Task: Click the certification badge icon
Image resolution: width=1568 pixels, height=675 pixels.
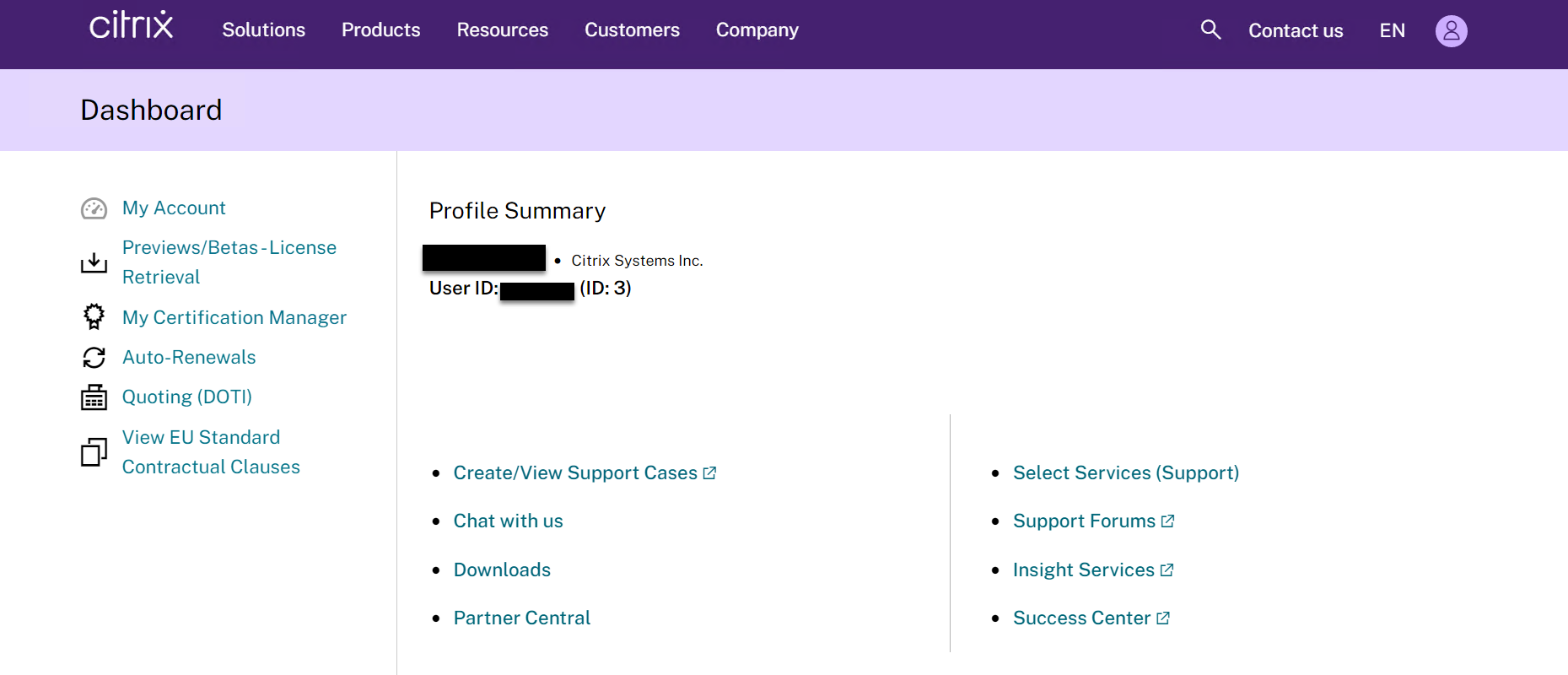Action: (x=94, y=317)
